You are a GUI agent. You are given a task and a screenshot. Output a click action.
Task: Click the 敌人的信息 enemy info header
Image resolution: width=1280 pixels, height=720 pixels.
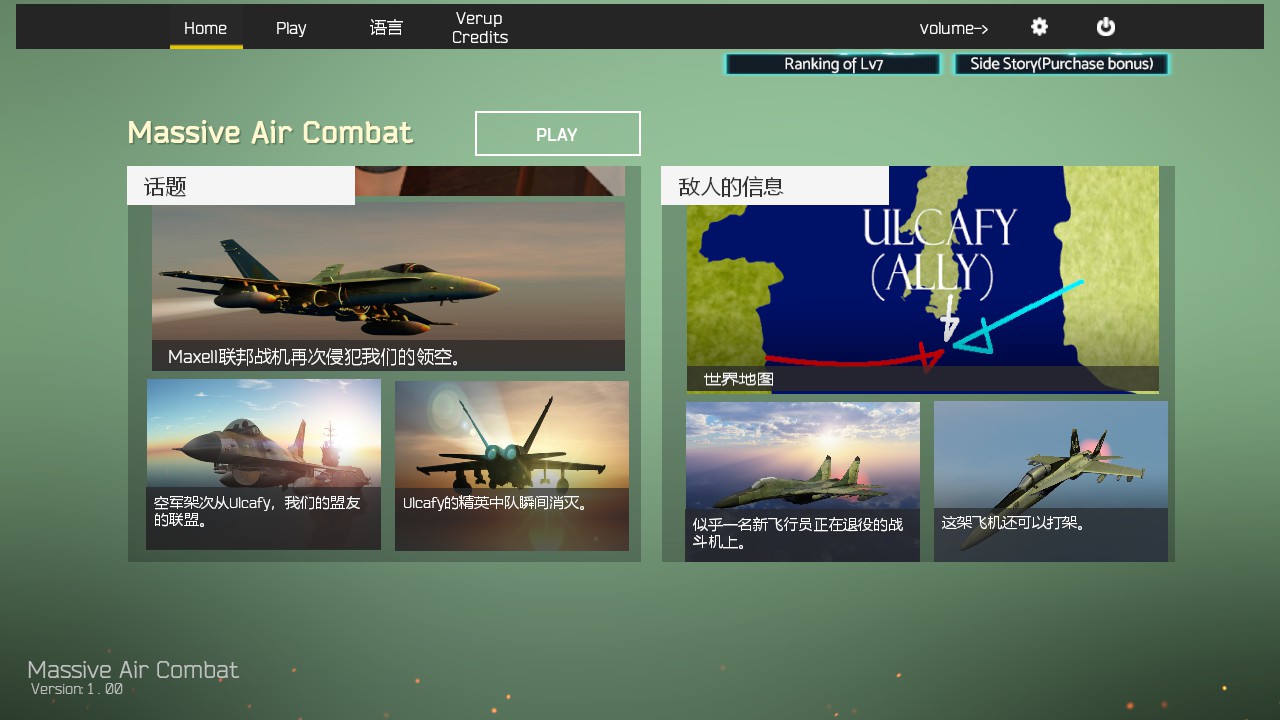tap(774, 186)
